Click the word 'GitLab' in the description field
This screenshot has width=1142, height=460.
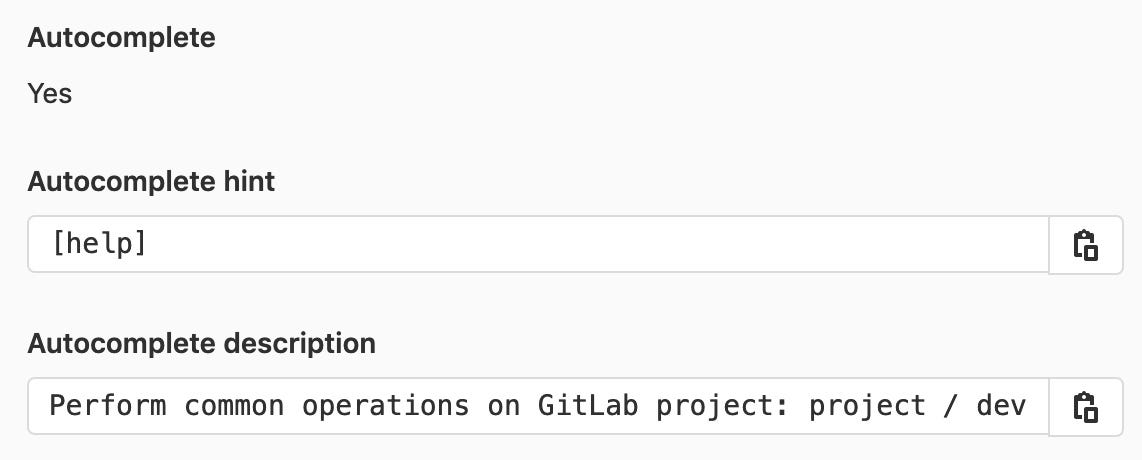tap(588, 405)
